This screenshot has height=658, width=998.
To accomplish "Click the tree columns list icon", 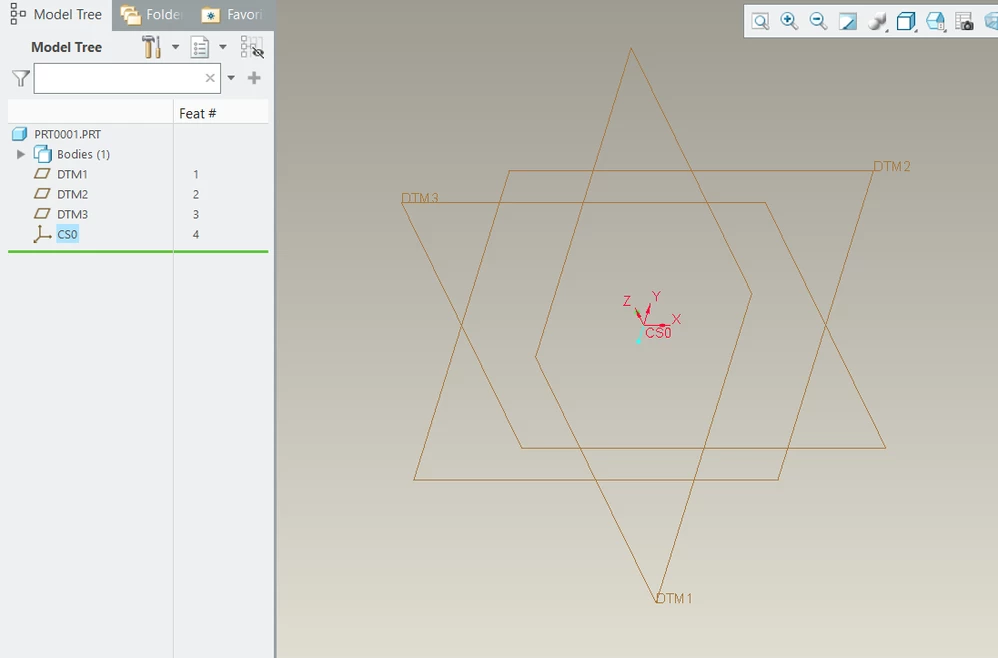I will (200, 47).
